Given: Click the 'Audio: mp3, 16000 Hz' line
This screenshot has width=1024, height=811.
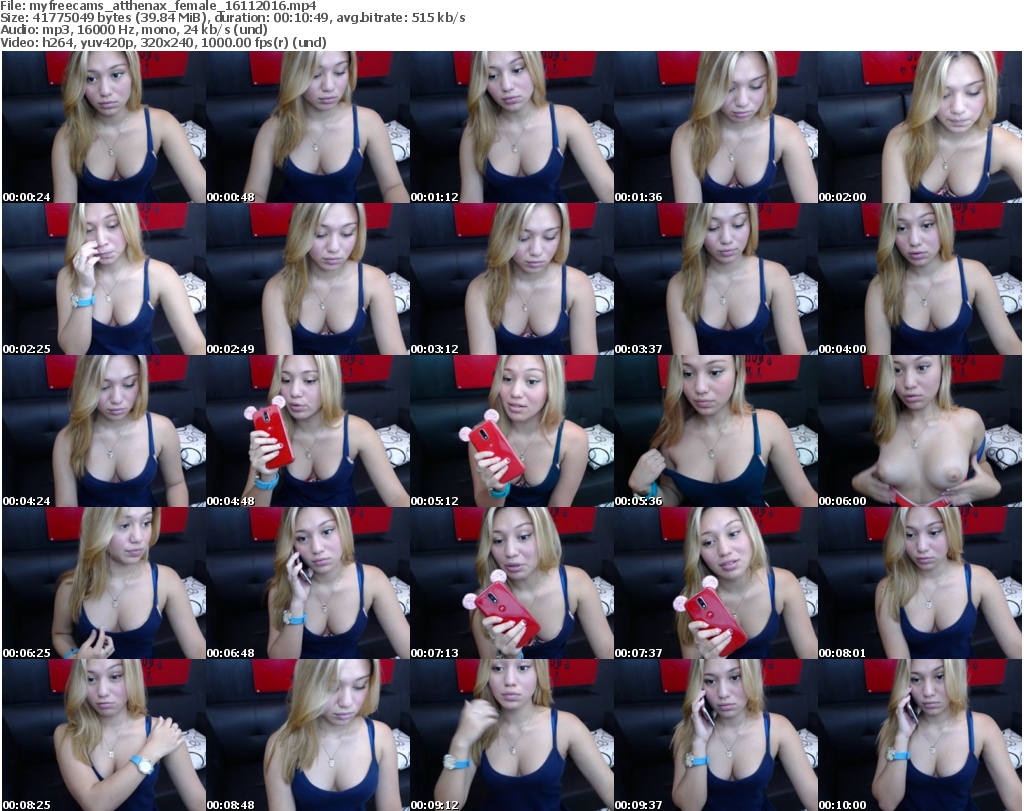Looking at the screenshot, I should click(134, 30).
